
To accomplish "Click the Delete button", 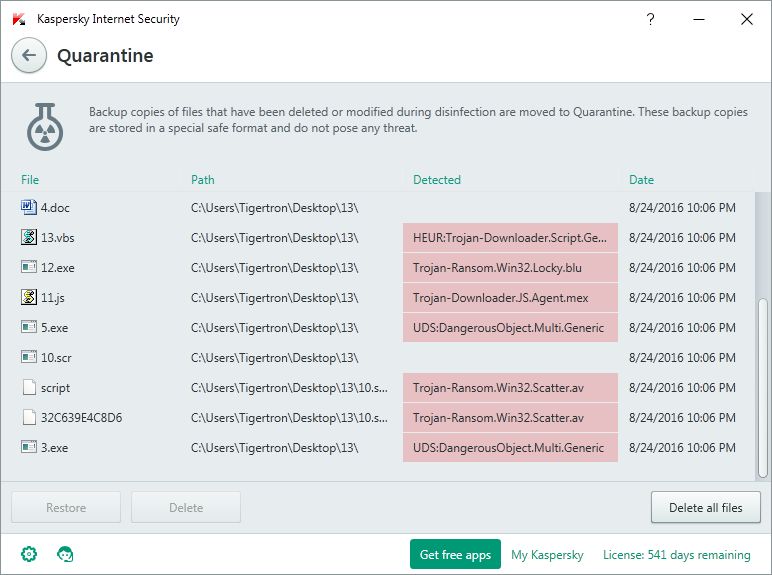I will point(186,507).
